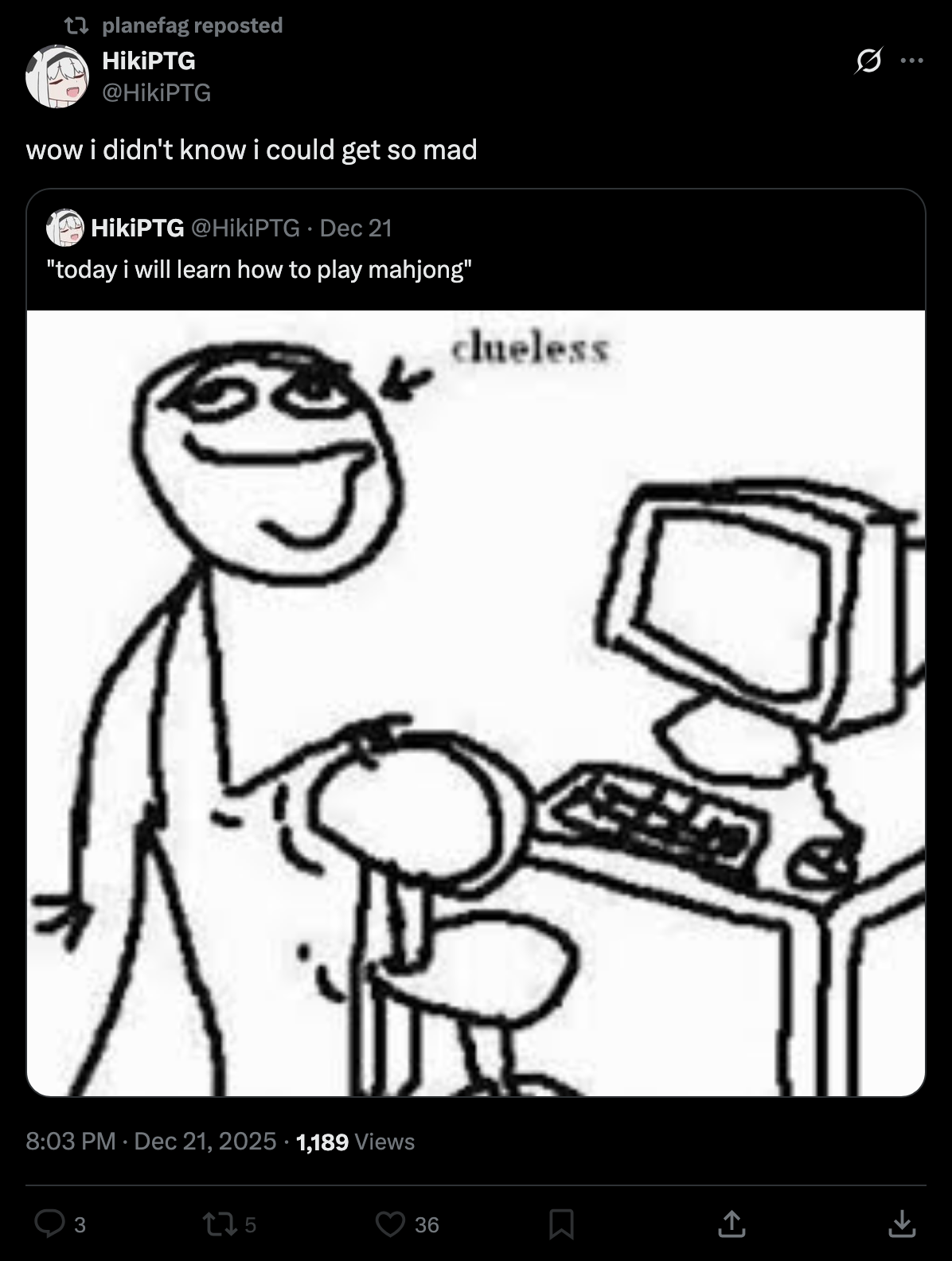Image resolution: width=952 pixels, height=1261 pixels.
Task: Open the quoted mahjong tweet text
Action: [259, 270]
